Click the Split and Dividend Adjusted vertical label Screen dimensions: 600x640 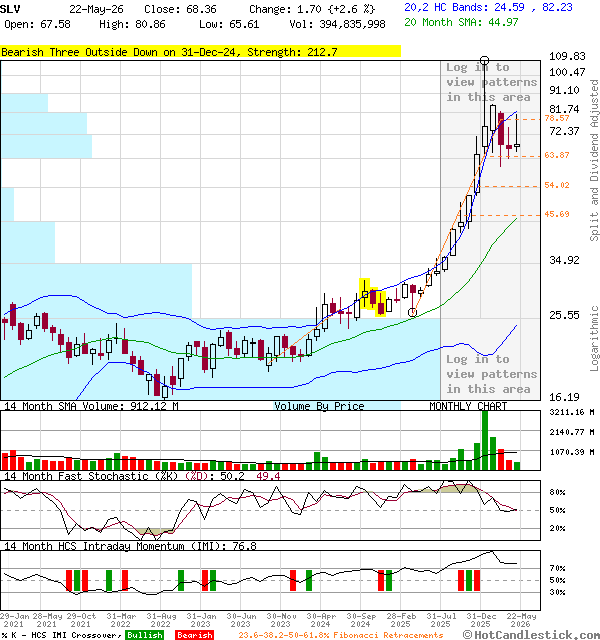pyautogui.click(x=594, y=160)
